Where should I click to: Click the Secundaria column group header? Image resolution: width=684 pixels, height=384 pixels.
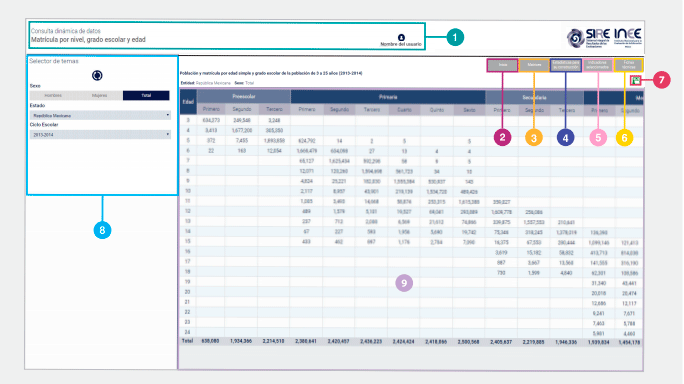[534, 97]
